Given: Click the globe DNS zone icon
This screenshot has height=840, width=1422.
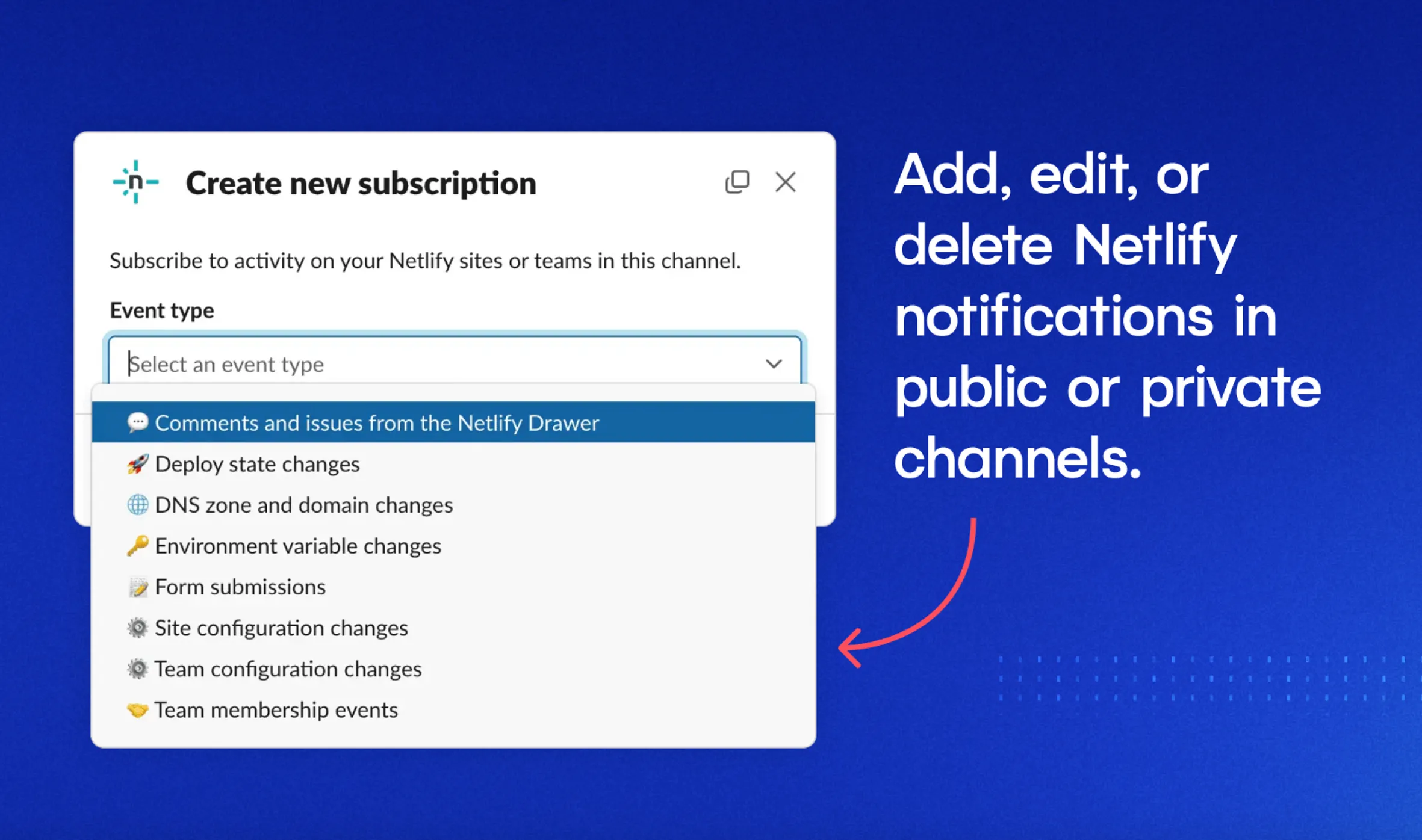Looking at the screenshot, I should (138, 505).
